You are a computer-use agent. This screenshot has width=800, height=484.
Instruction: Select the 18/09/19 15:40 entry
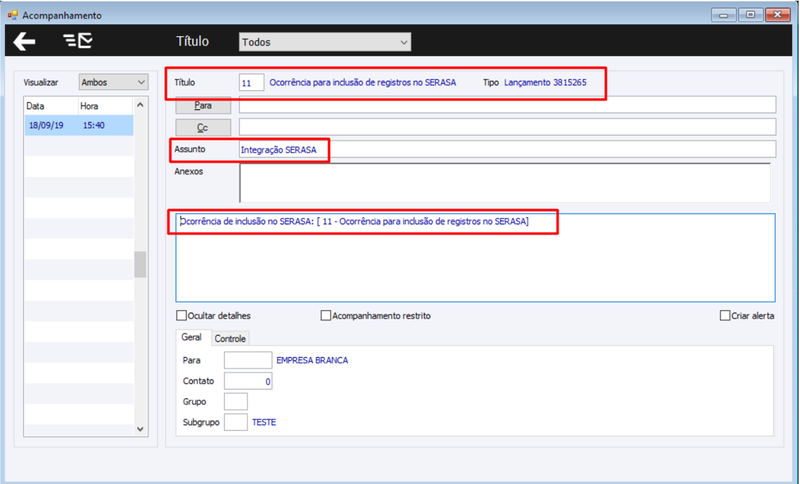(79, 125)
